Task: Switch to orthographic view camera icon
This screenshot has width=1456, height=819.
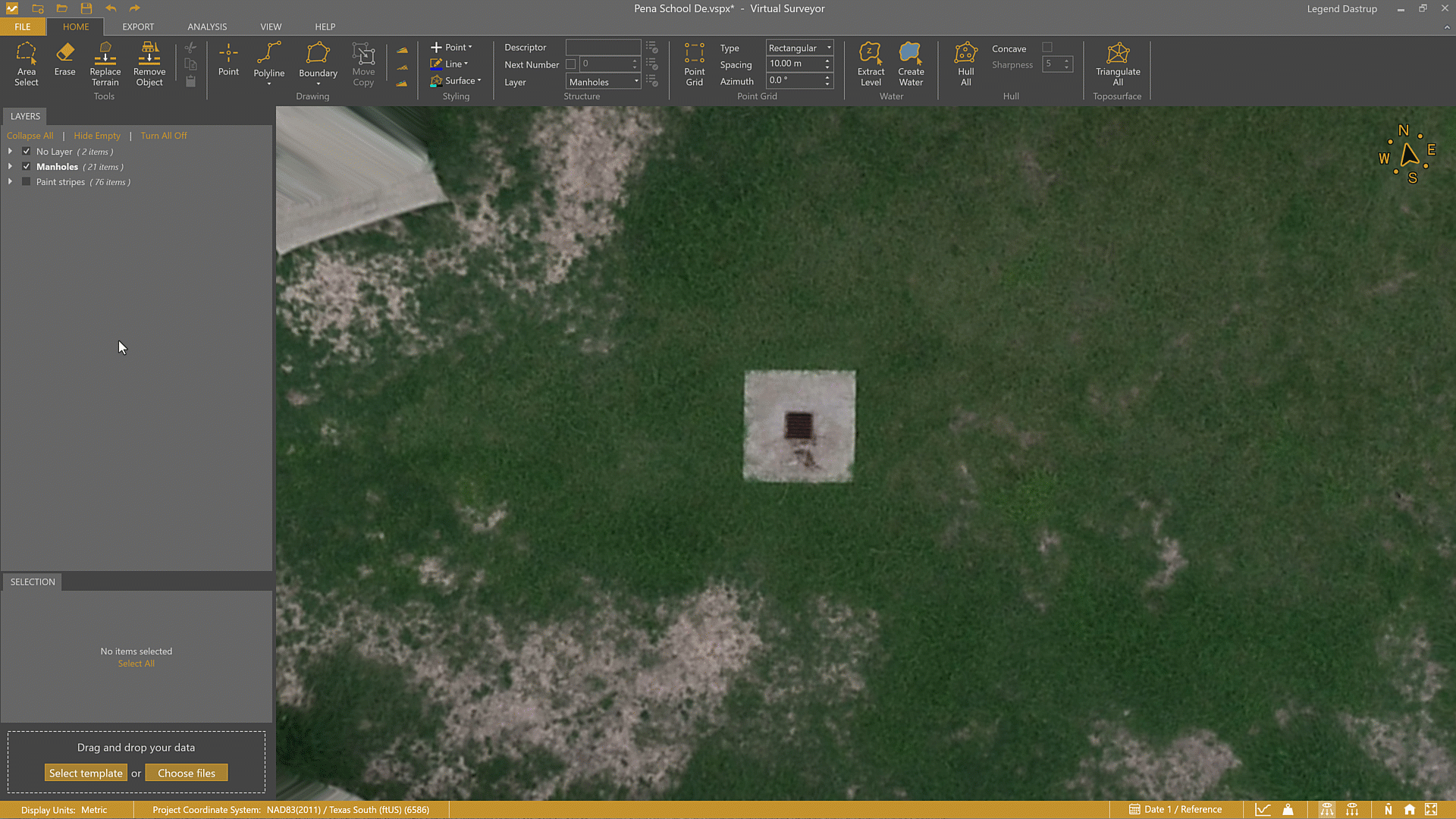Action: 1351,809
